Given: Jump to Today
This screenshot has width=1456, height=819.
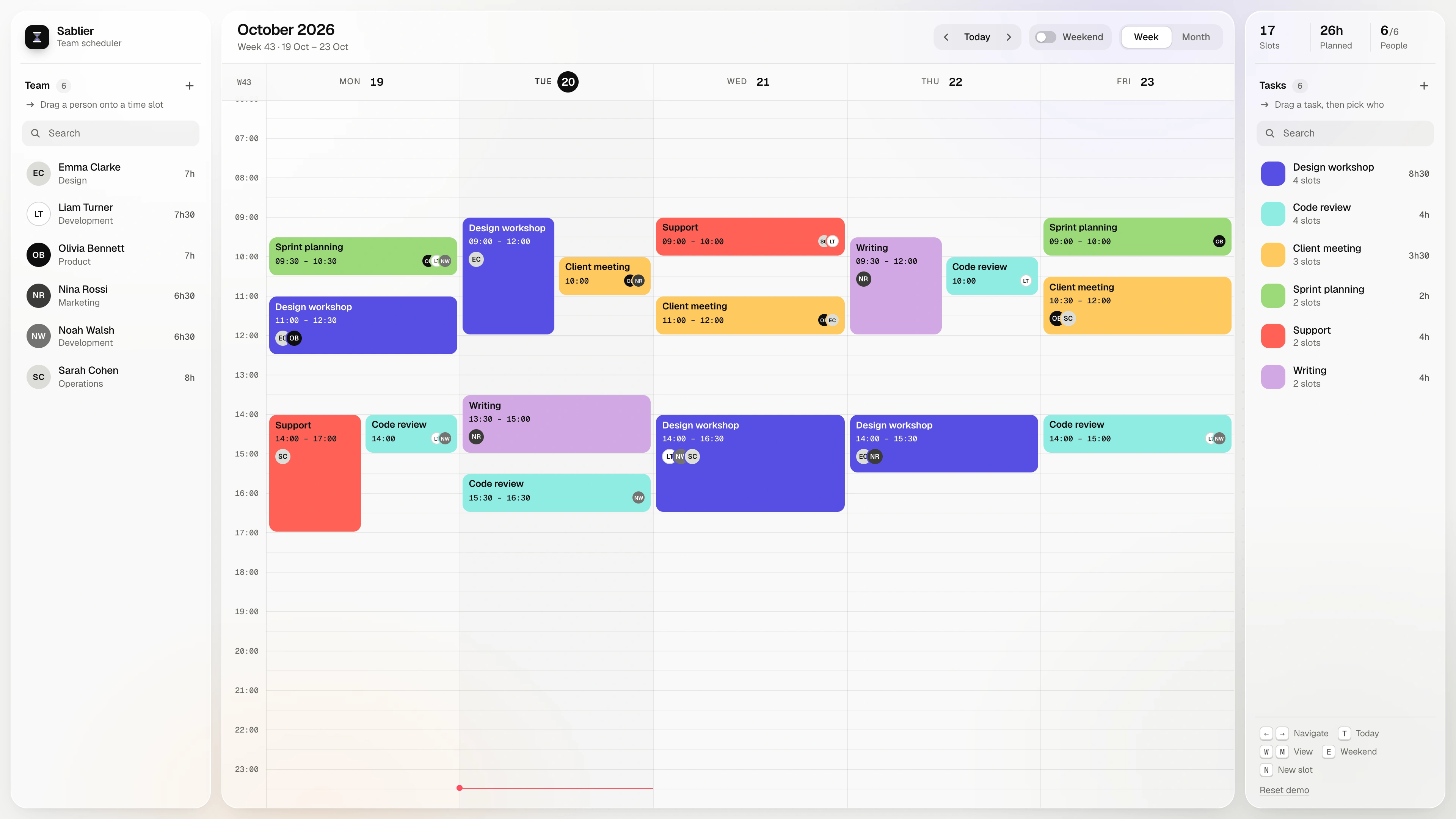Looking at the screenshot, I should pos(977,37).
